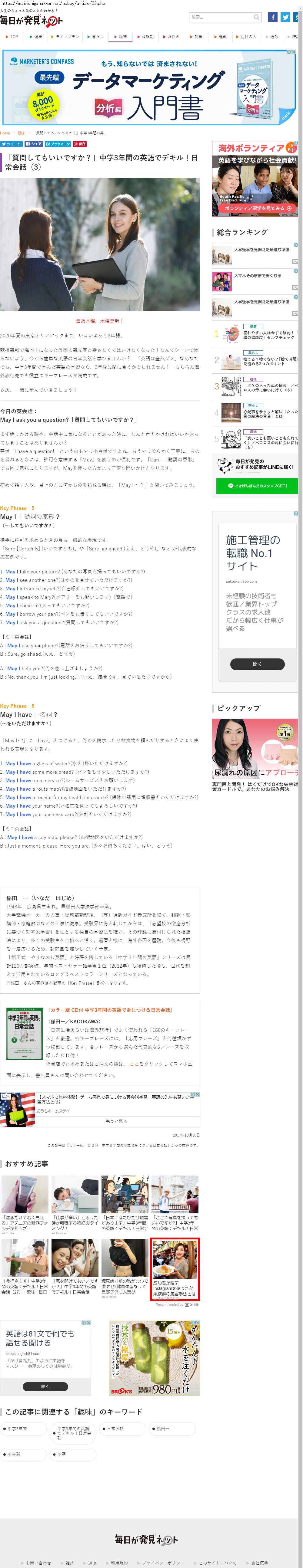Screen dimensions: 303x1568
Task: Open the 健康 navigation menu item
Action: (36, 37)
